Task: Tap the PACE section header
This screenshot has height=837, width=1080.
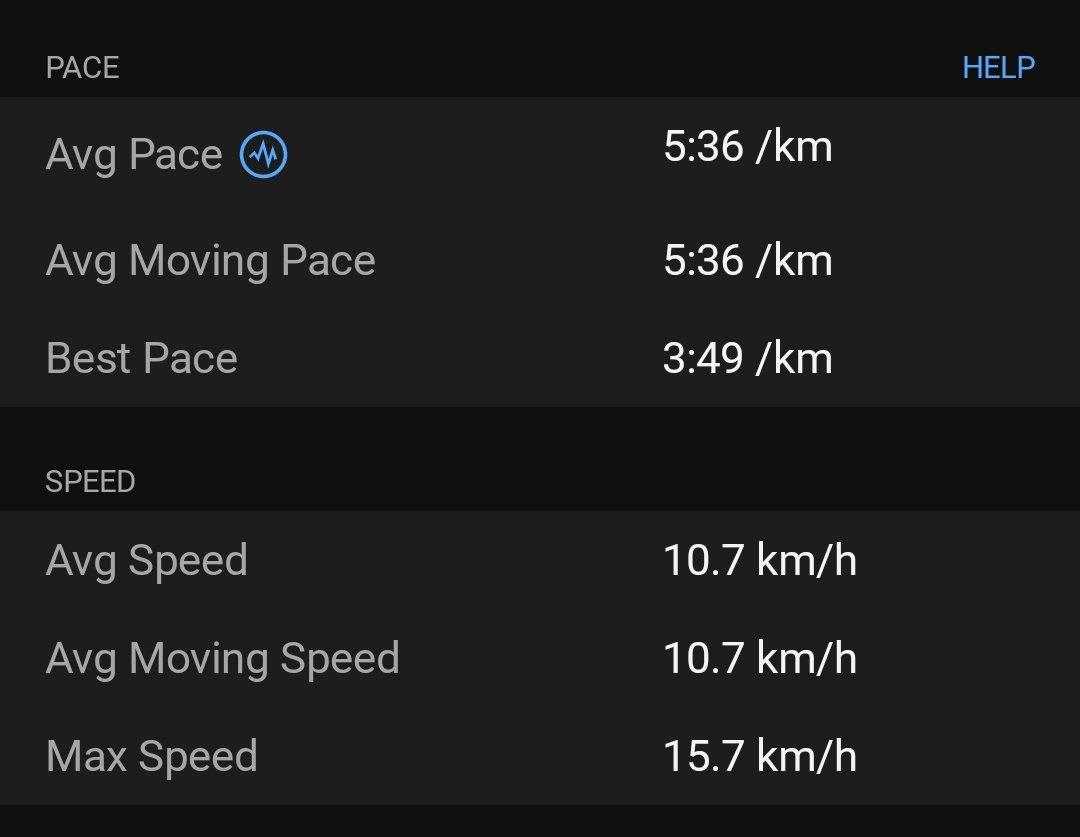Action: pos(83,68)
